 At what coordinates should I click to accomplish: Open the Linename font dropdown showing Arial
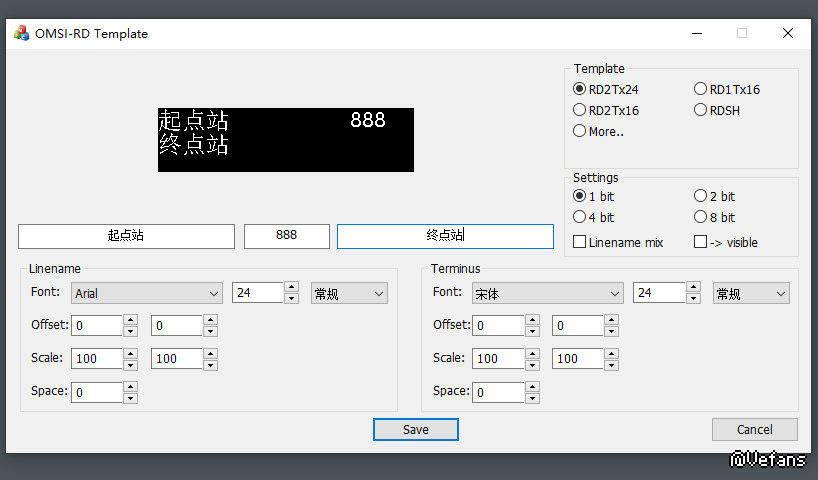(x=147, y=293)
